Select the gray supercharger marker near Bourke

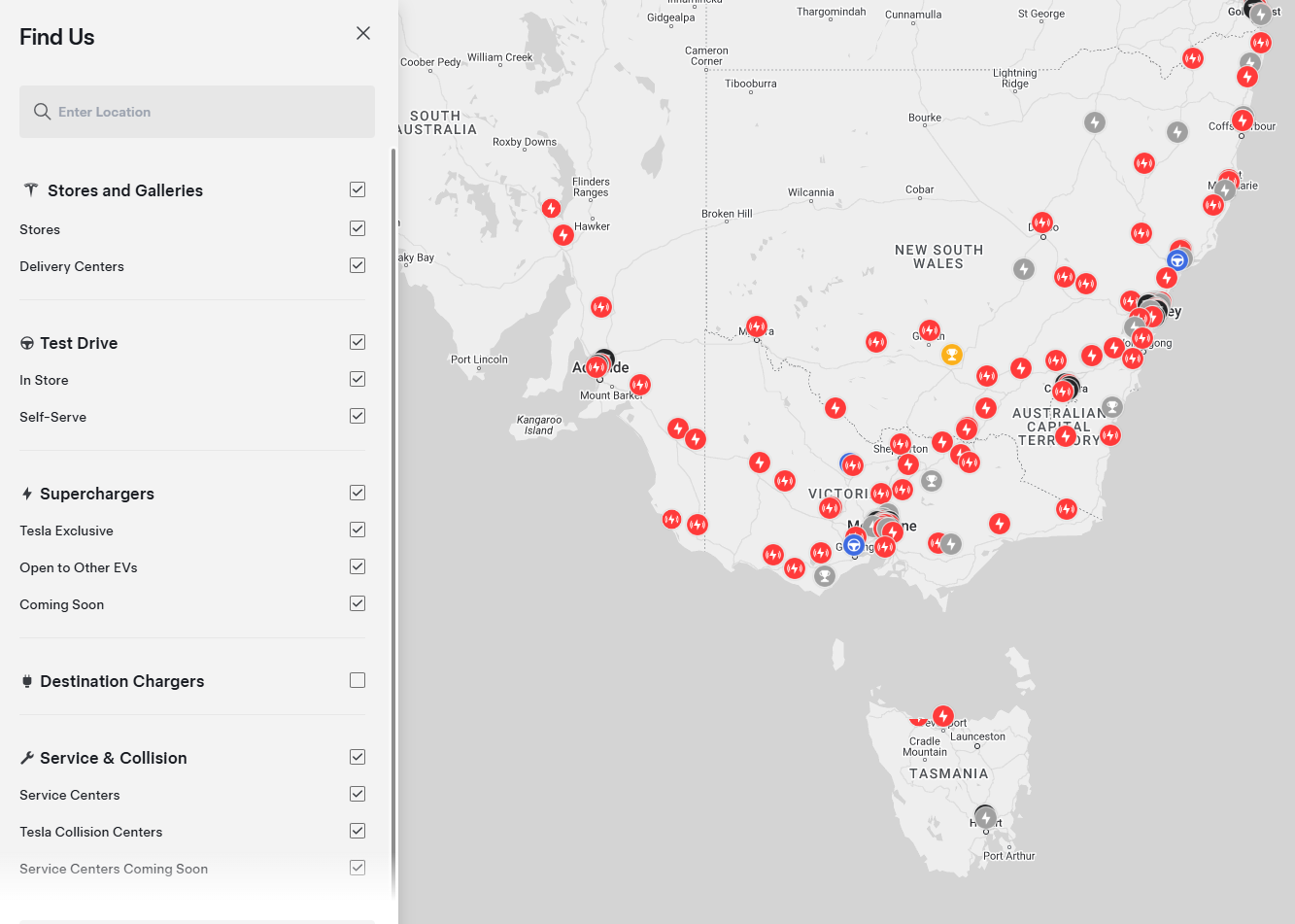(x=1095, y=122)
